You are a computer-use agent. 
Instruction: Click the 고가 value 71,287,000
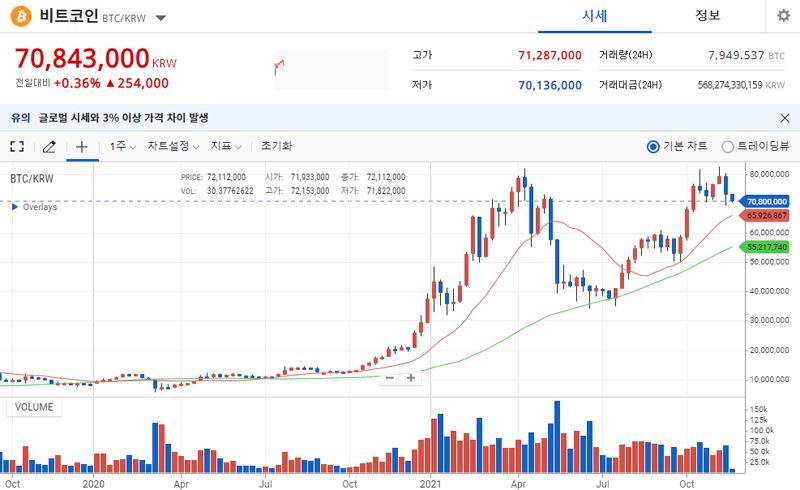550,55
